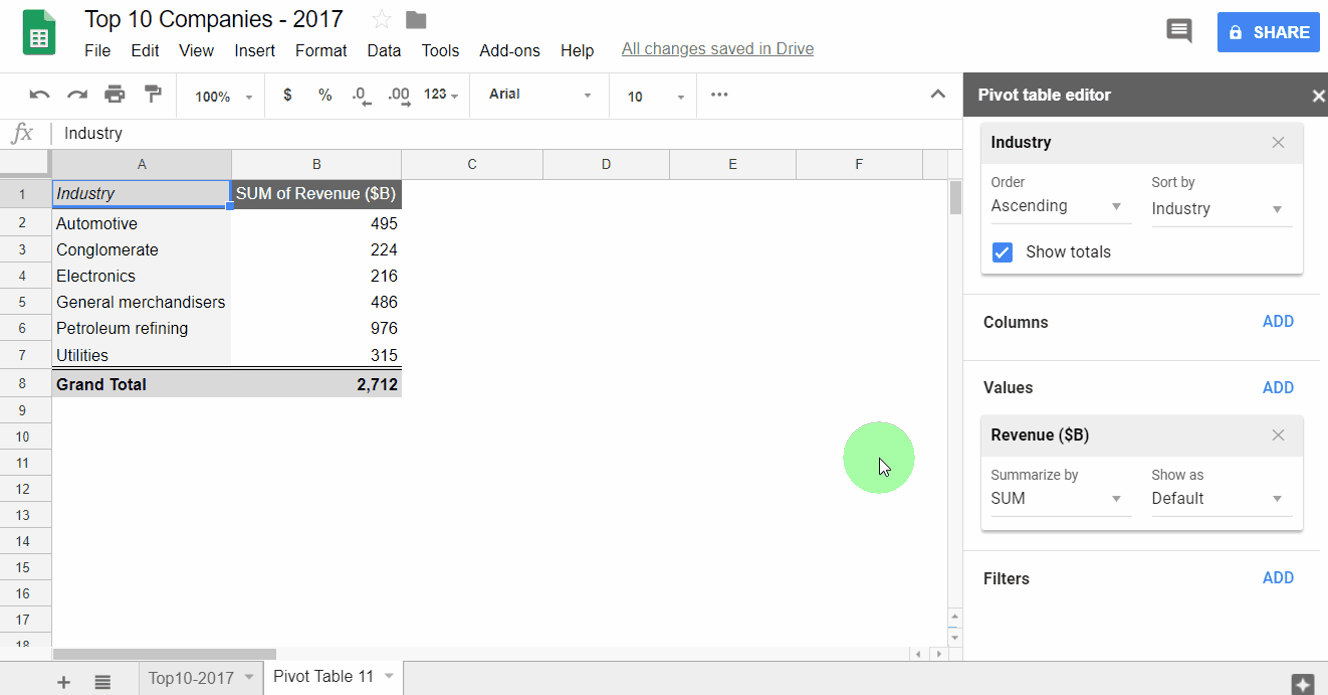The height and width of the screenshot is (695, 1328).
Task: Open the font size 10 dropdown
Action: coord(656,96)
